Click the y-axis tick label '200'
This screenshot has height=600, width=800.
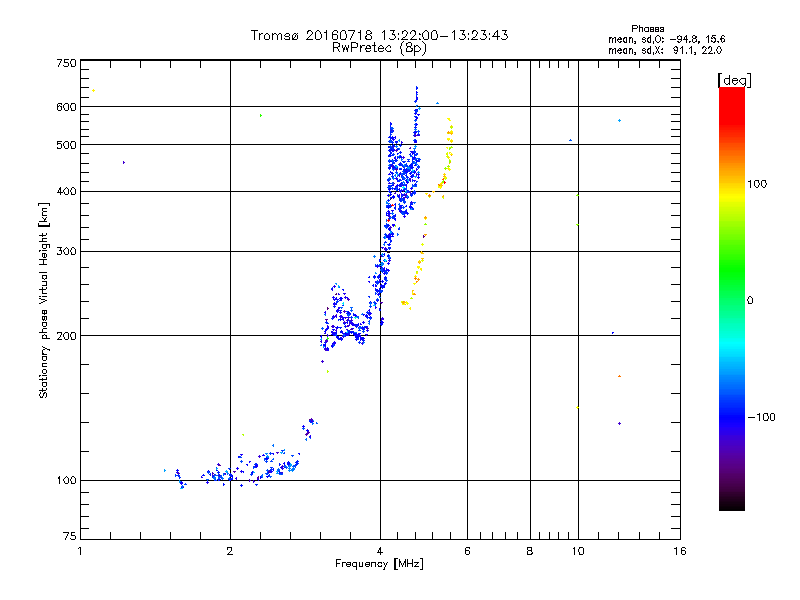click(66, 336)
